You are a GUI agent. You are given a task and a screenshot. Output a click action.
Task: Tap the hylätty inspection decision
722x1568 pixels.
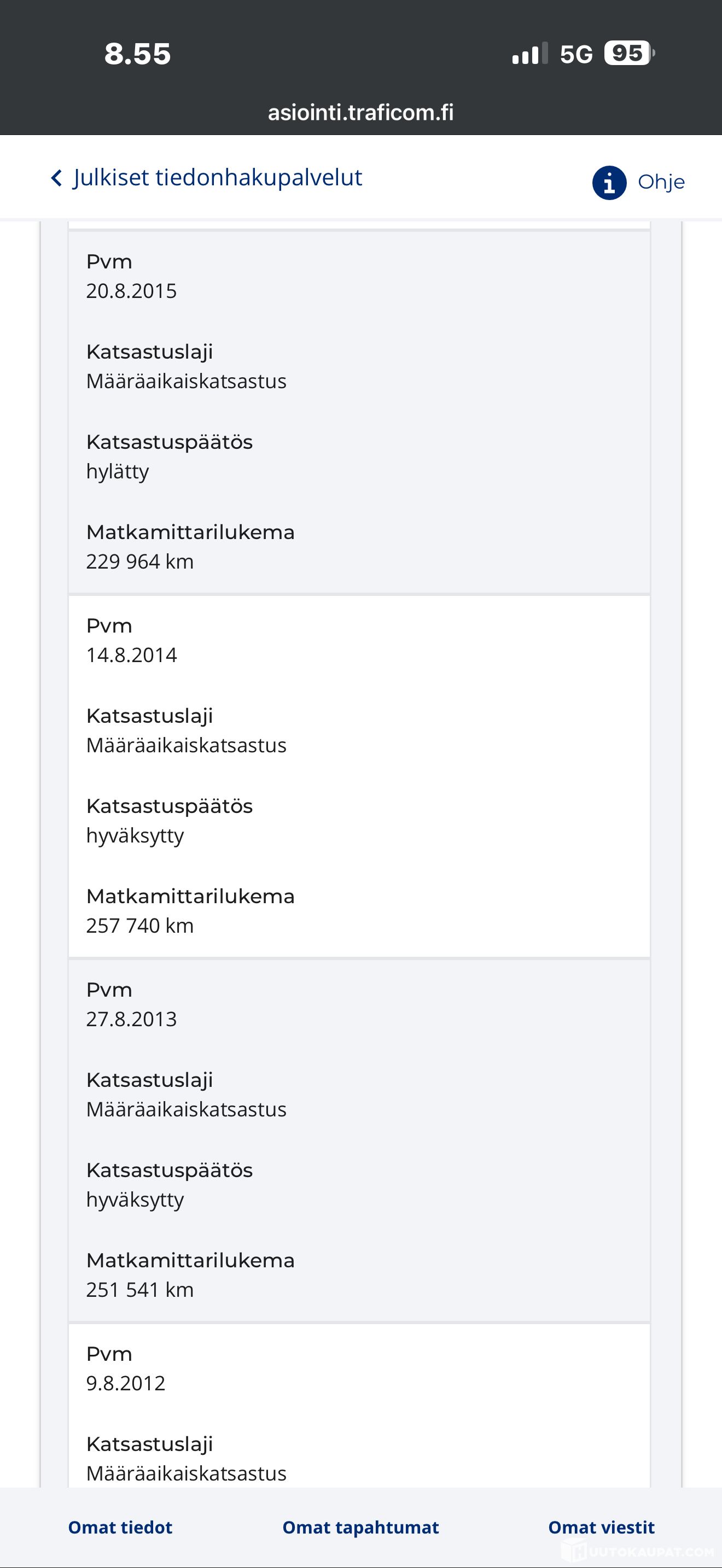pyautogui.click(x=118, y=471)
